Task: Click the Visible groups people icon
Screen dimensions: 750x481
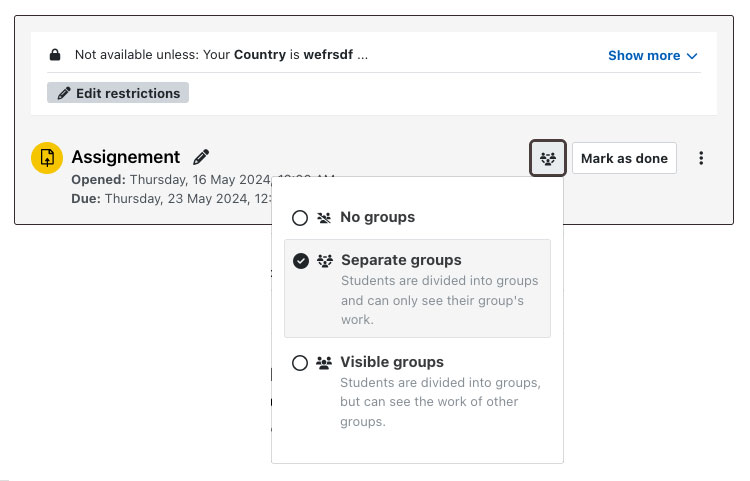Action: click(x=324, y=363)
